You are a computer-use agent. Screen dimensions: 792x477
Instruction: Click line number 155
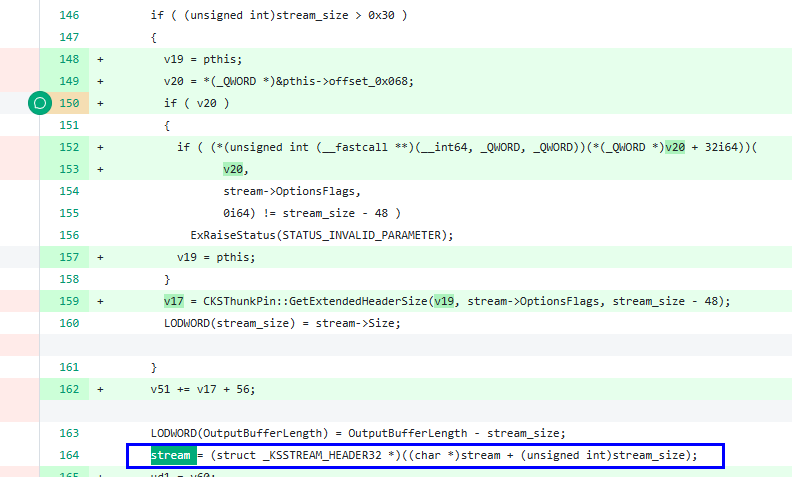coord(69,213)
